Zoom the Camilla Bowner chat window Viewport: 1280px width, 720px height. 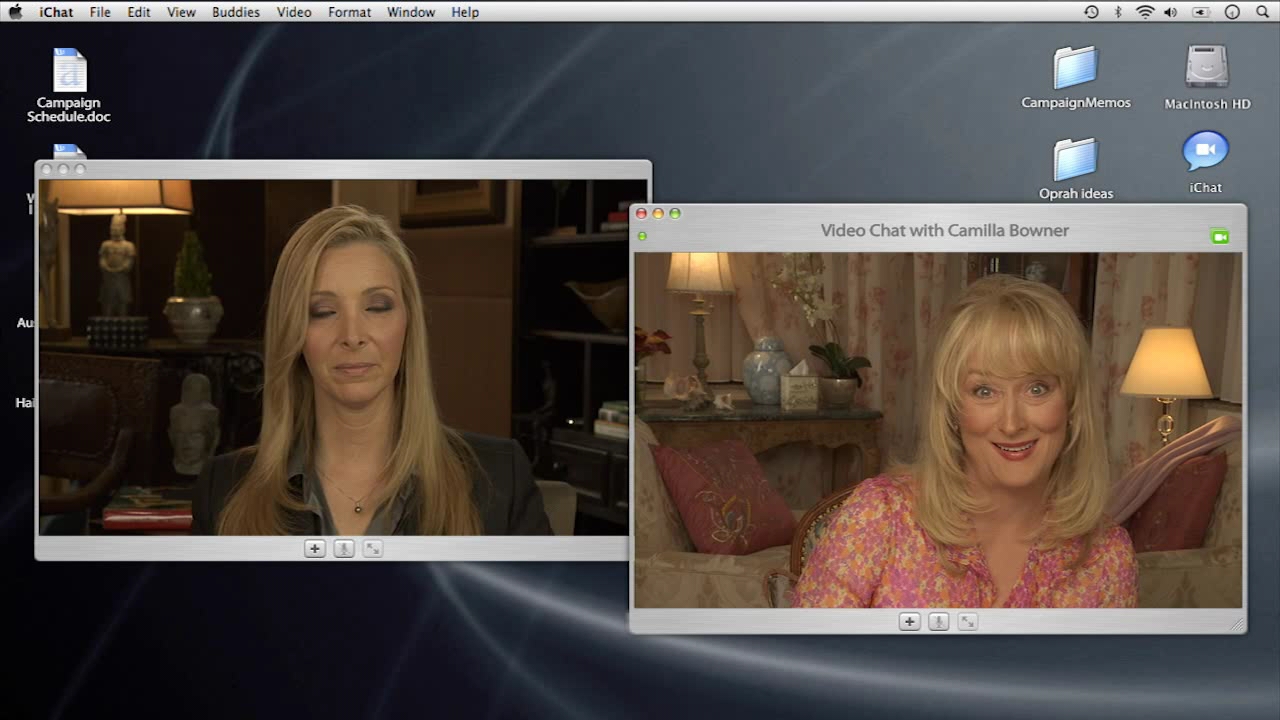click(x=675, y=213)
